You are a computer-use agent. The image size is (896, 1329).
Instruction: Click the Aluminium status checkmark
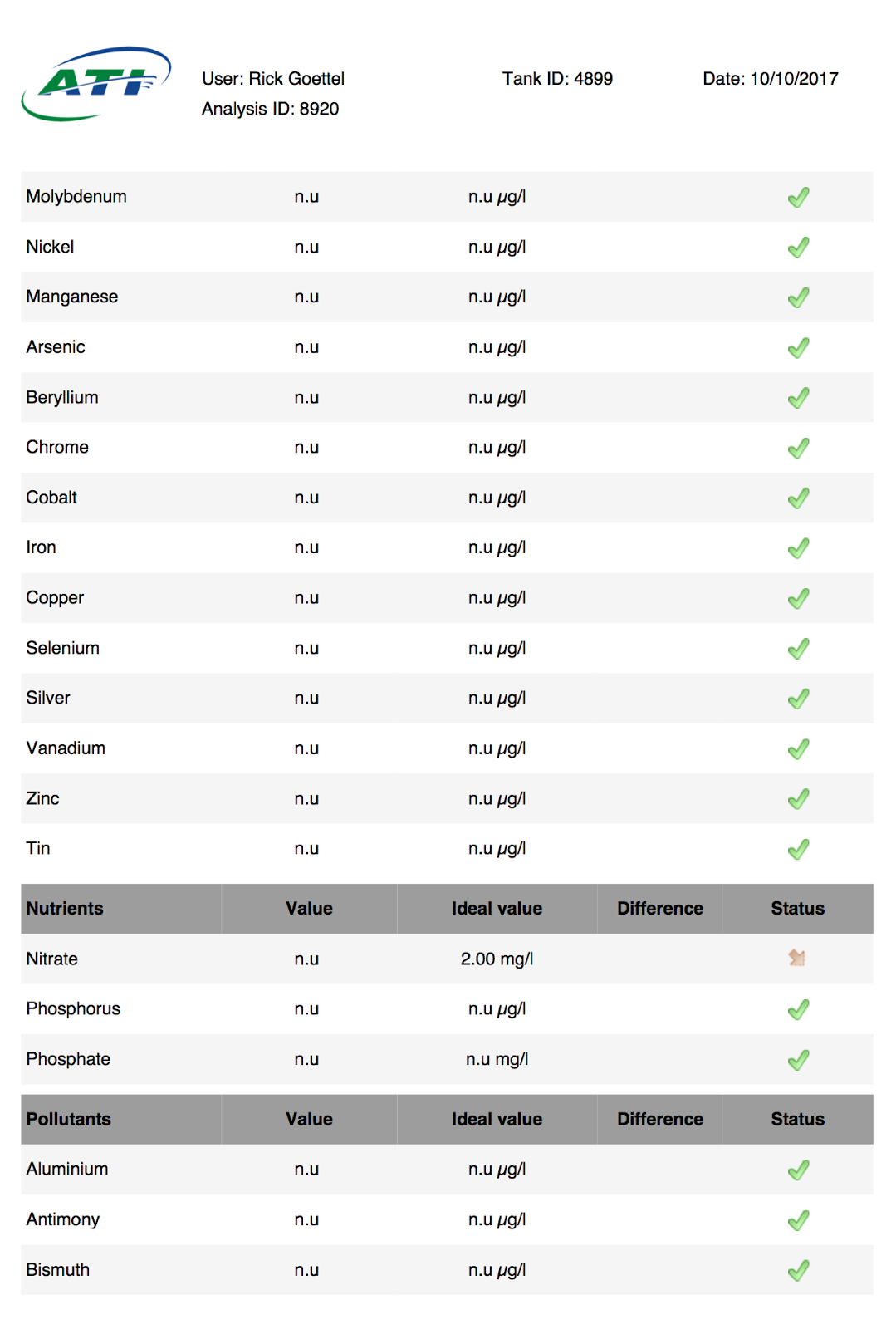click(x=798, y=1170)
